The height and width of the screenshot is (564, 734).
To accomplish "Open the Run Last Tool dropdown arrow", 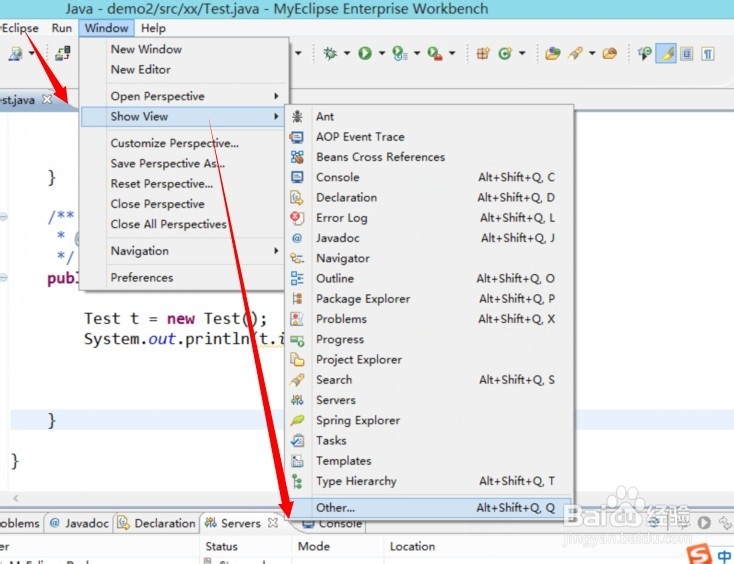I will 452,53.
